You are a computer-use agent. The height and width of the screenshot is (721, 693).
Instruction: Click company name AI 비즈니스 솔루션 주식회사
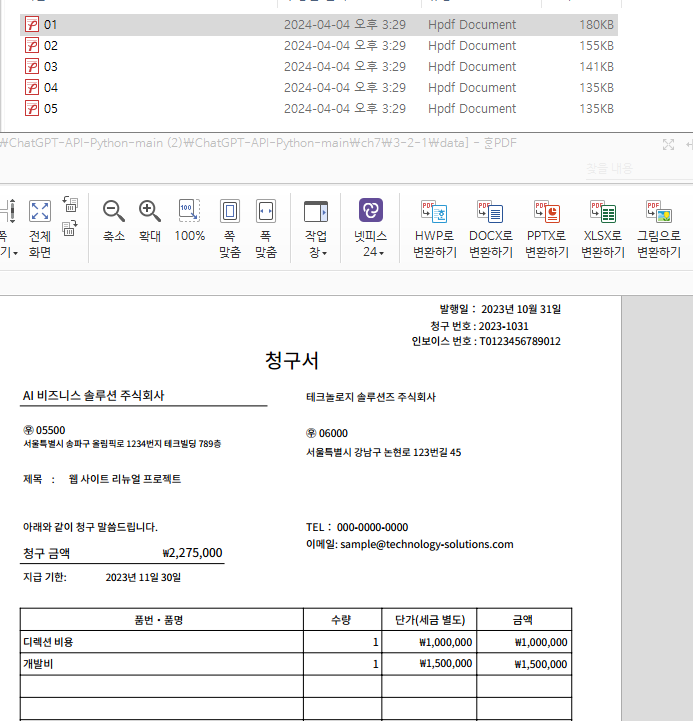93,395
